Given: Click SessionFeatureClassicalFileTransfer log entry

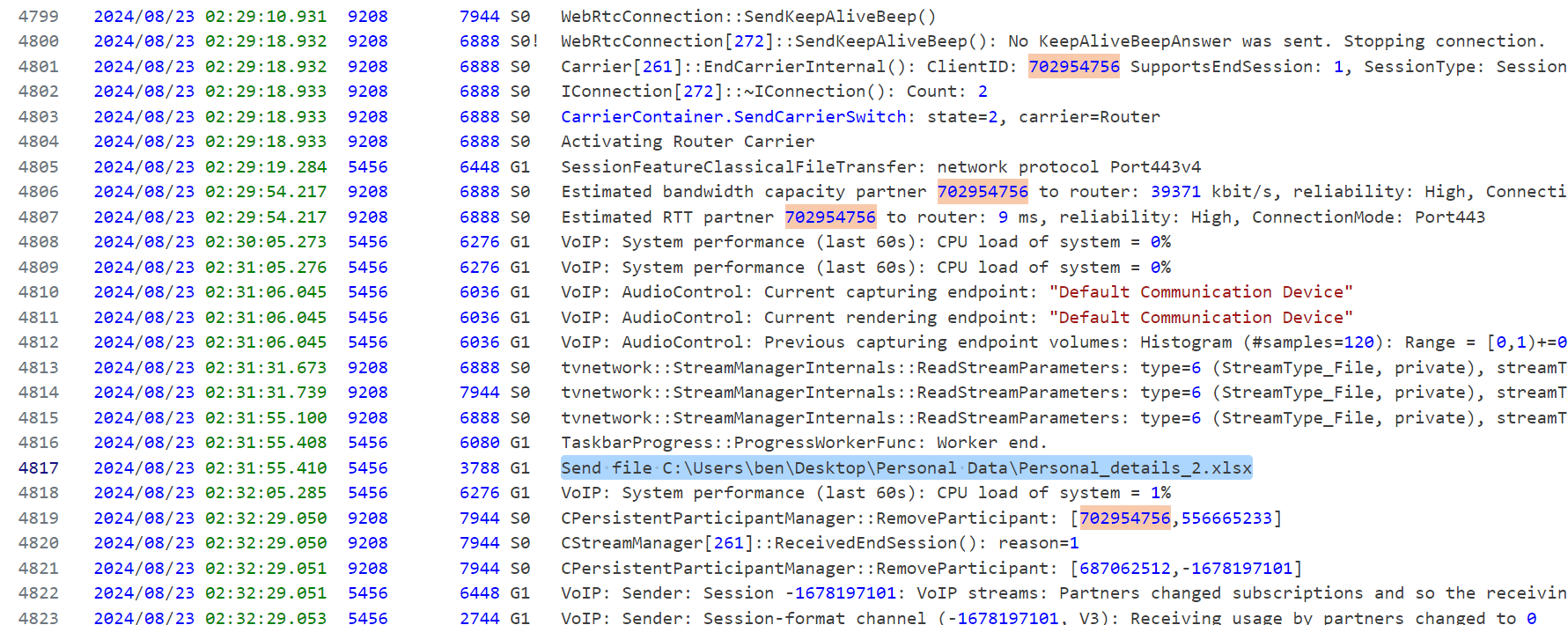Looking at the screenshot, I should 880,167.
